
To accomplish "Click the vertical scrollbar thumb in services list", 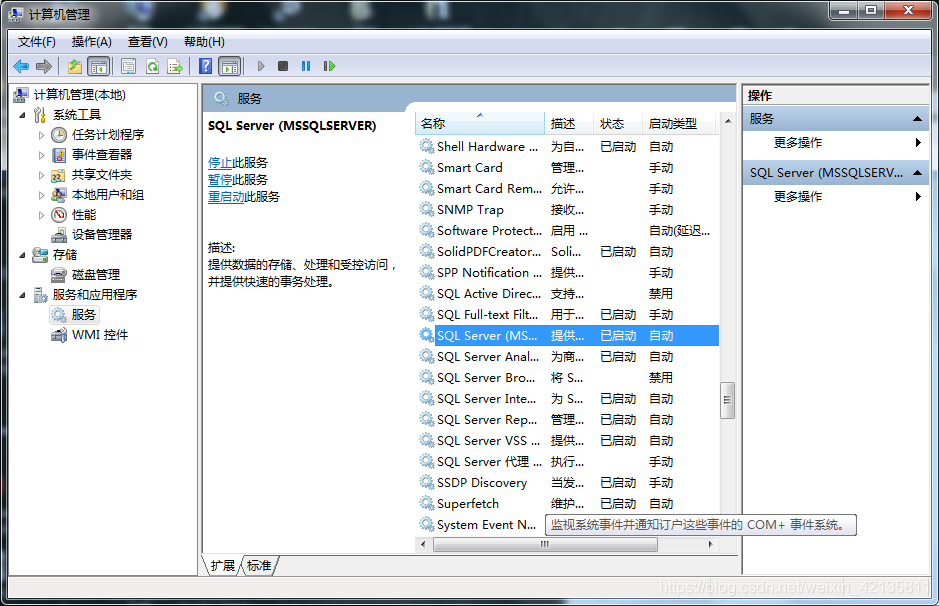I will click(727, 400).
